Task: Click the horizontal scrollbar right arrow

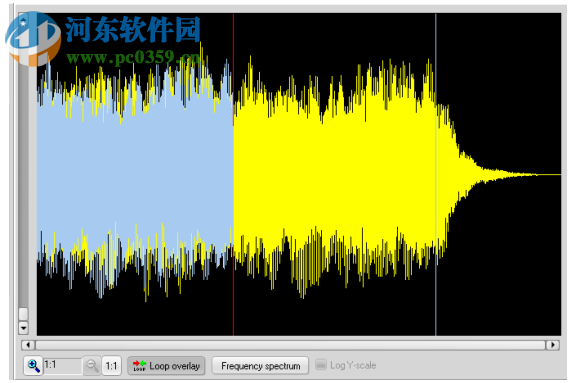Action: pyautogui.click(x=553, y=345)
